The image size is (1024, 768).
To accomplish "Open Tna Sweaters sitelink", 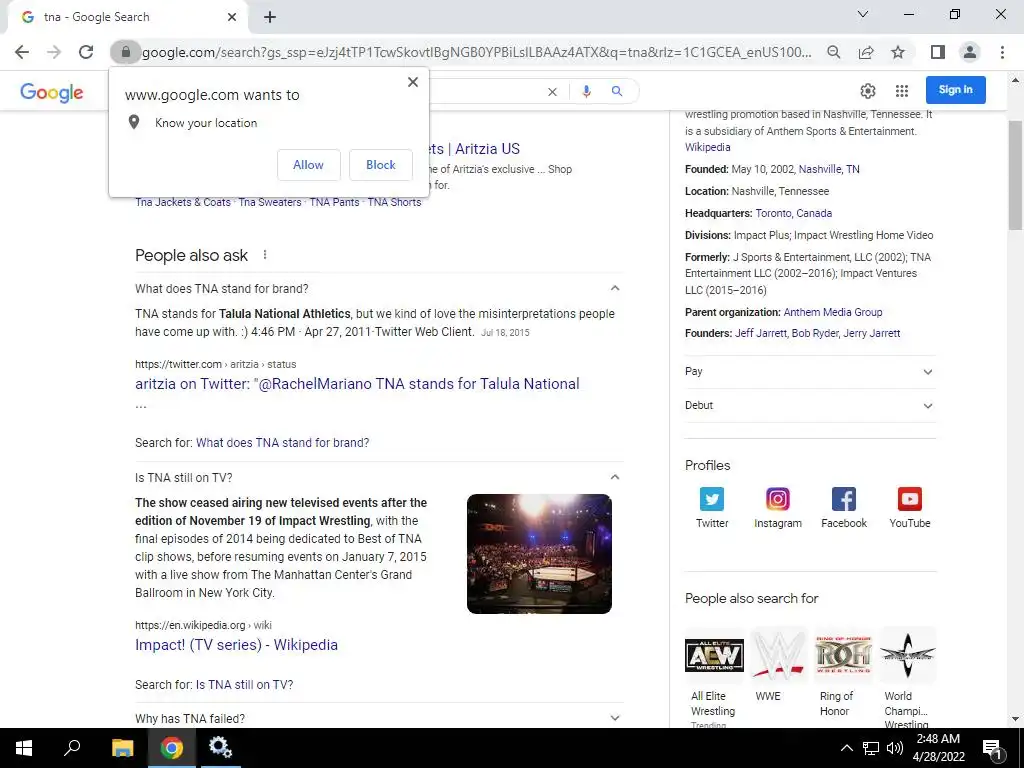I will point(270,202).
